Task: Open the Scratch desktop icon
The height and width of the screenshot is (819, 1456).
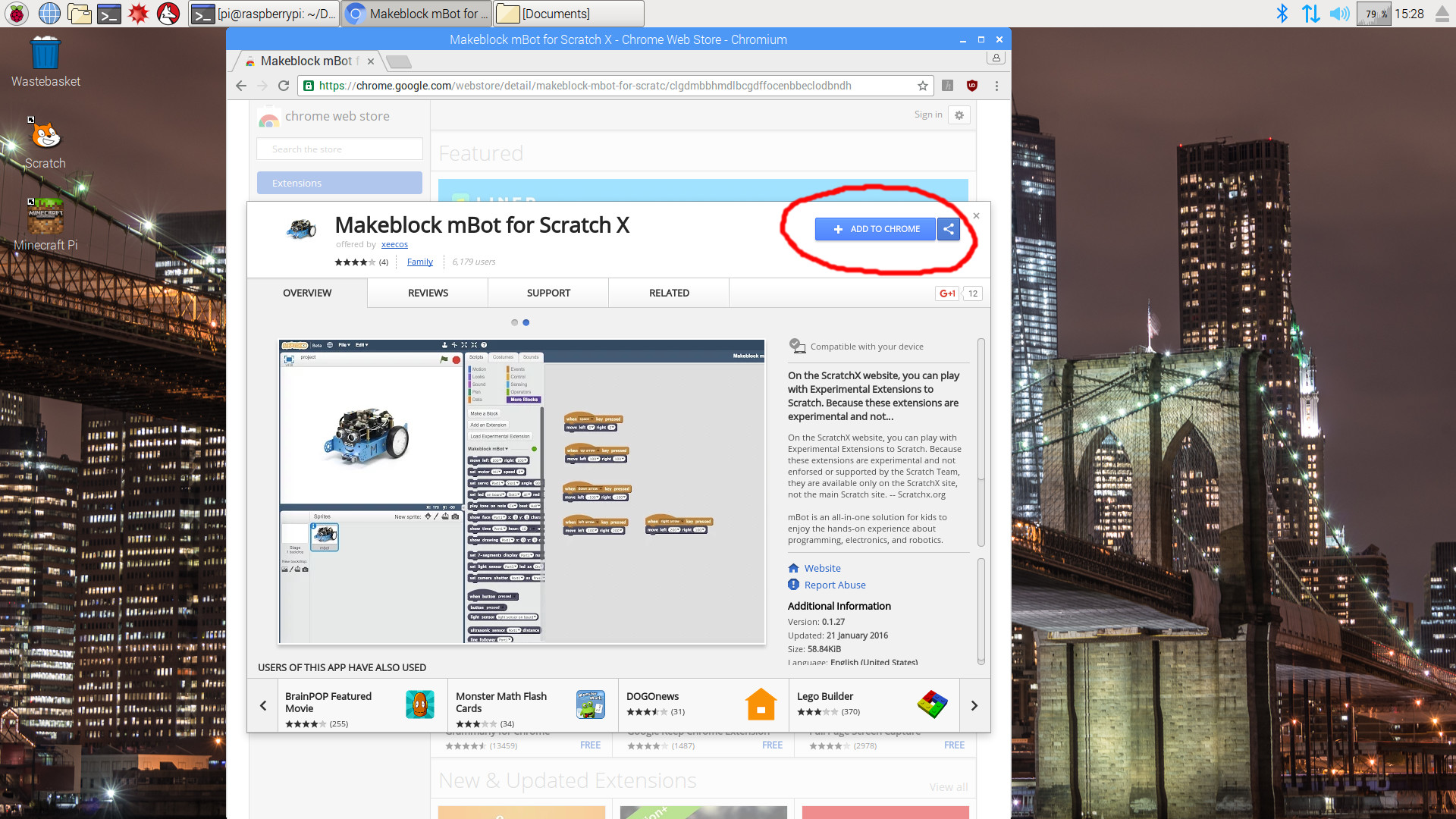Action: (45, 144)
